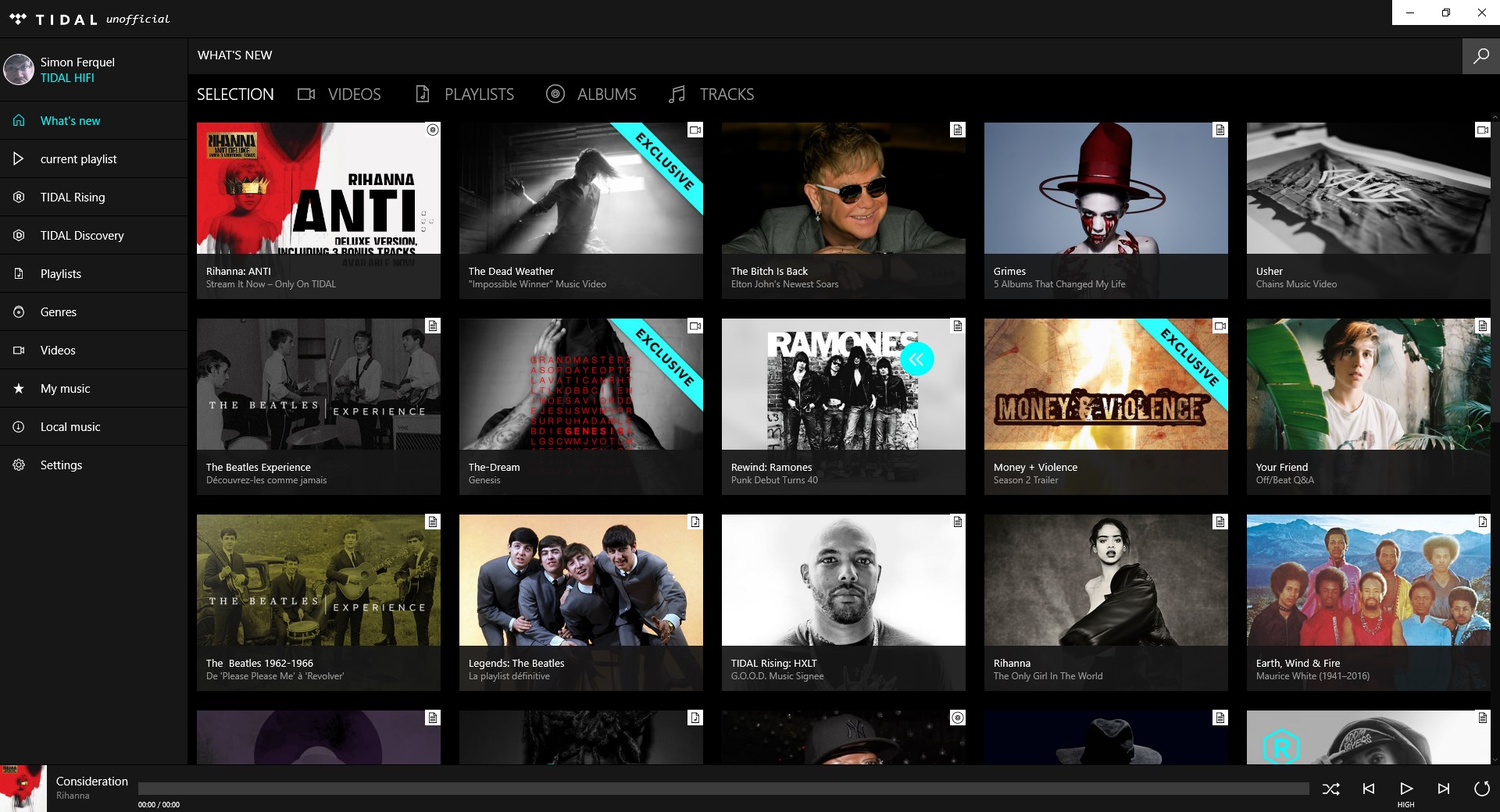
Task: Open Genres from sidebar
Action: 94,312
